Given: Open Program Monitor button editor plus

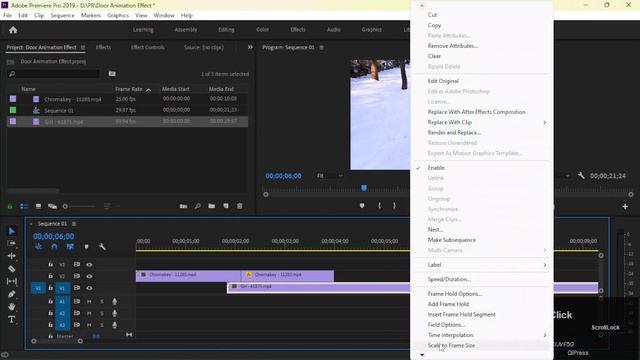Looking at the screenshot, I should 625,207.
